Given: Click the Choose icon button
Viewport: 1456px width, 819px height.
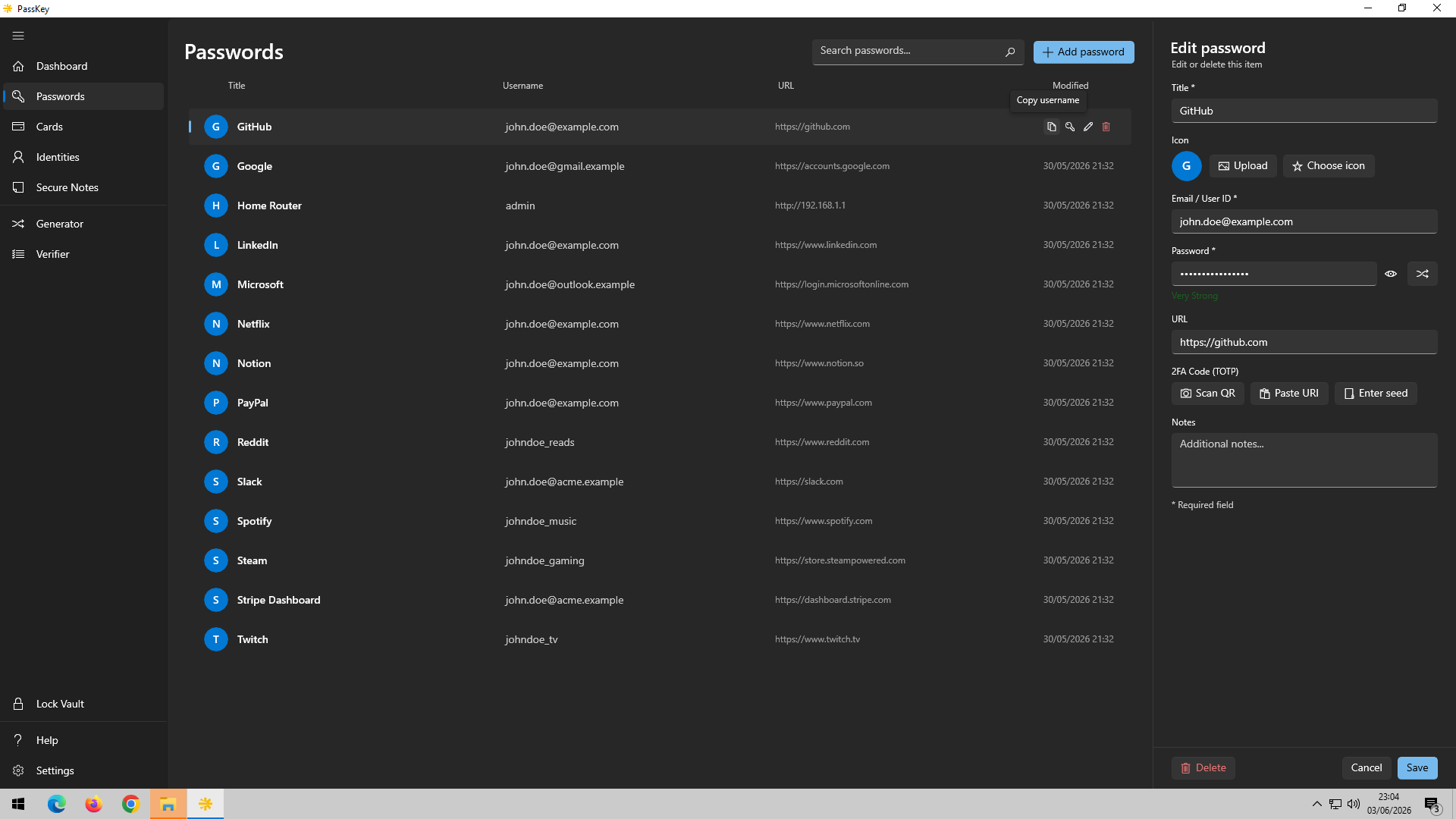Looking at the screenshot, I should [x=1329, y=166].
